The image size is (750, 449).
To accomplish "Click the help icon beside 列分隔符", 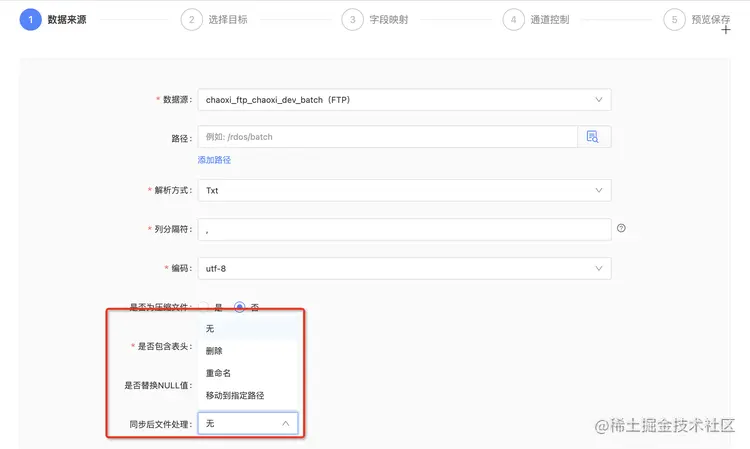I will pos(621,228).
